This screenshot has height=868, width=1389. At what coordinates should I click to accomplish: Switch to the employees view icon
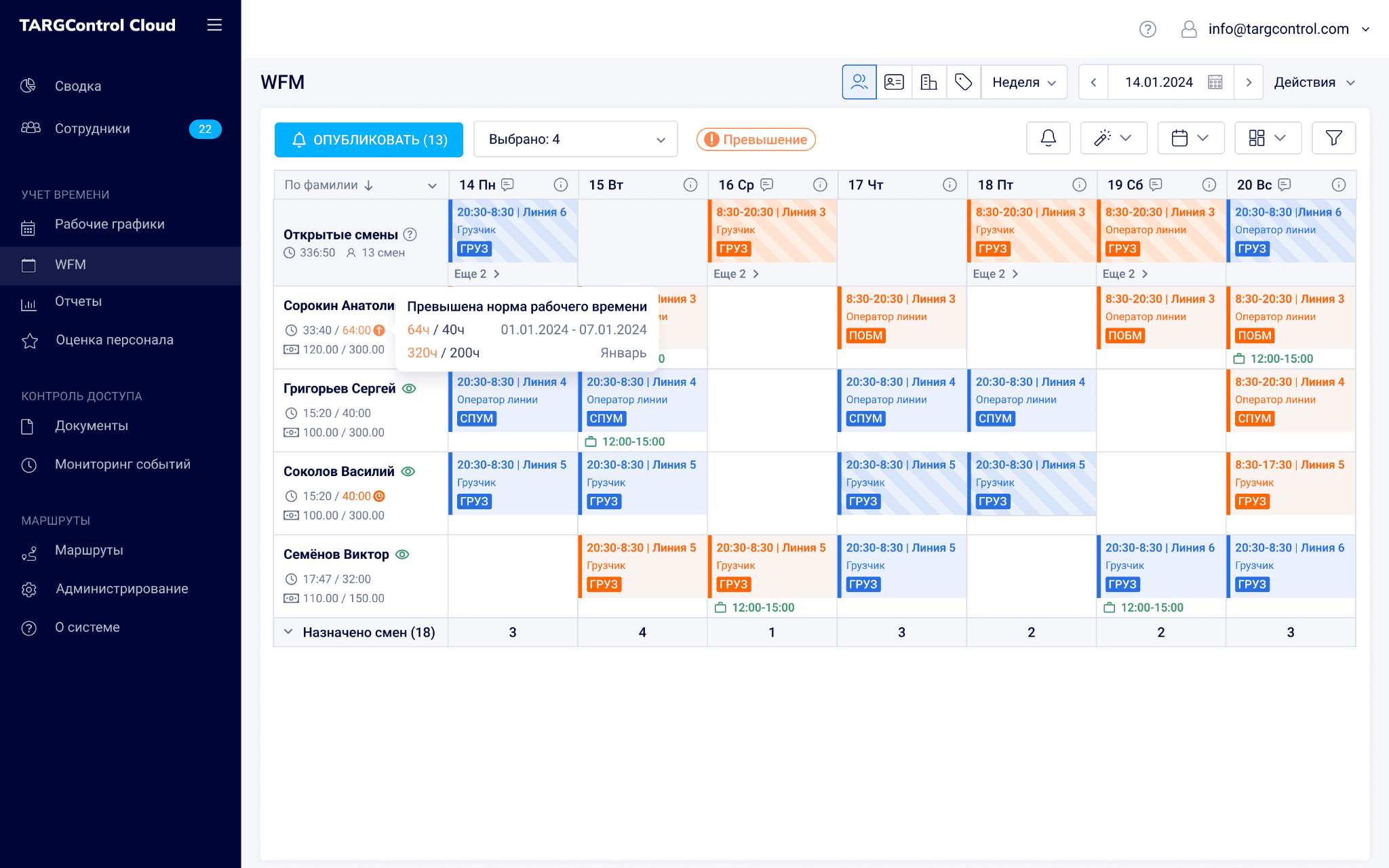point(859,82)
